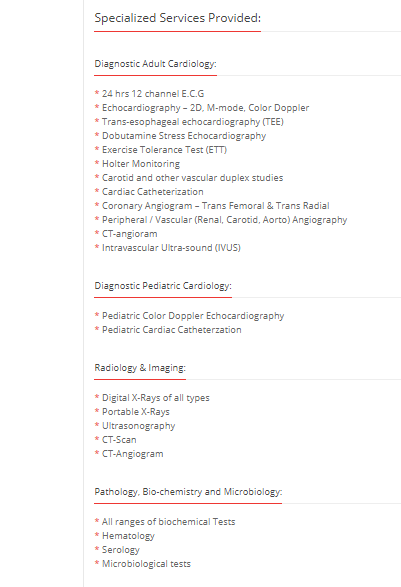Select the Holter Monitoring list item

[x=141, y=164]
